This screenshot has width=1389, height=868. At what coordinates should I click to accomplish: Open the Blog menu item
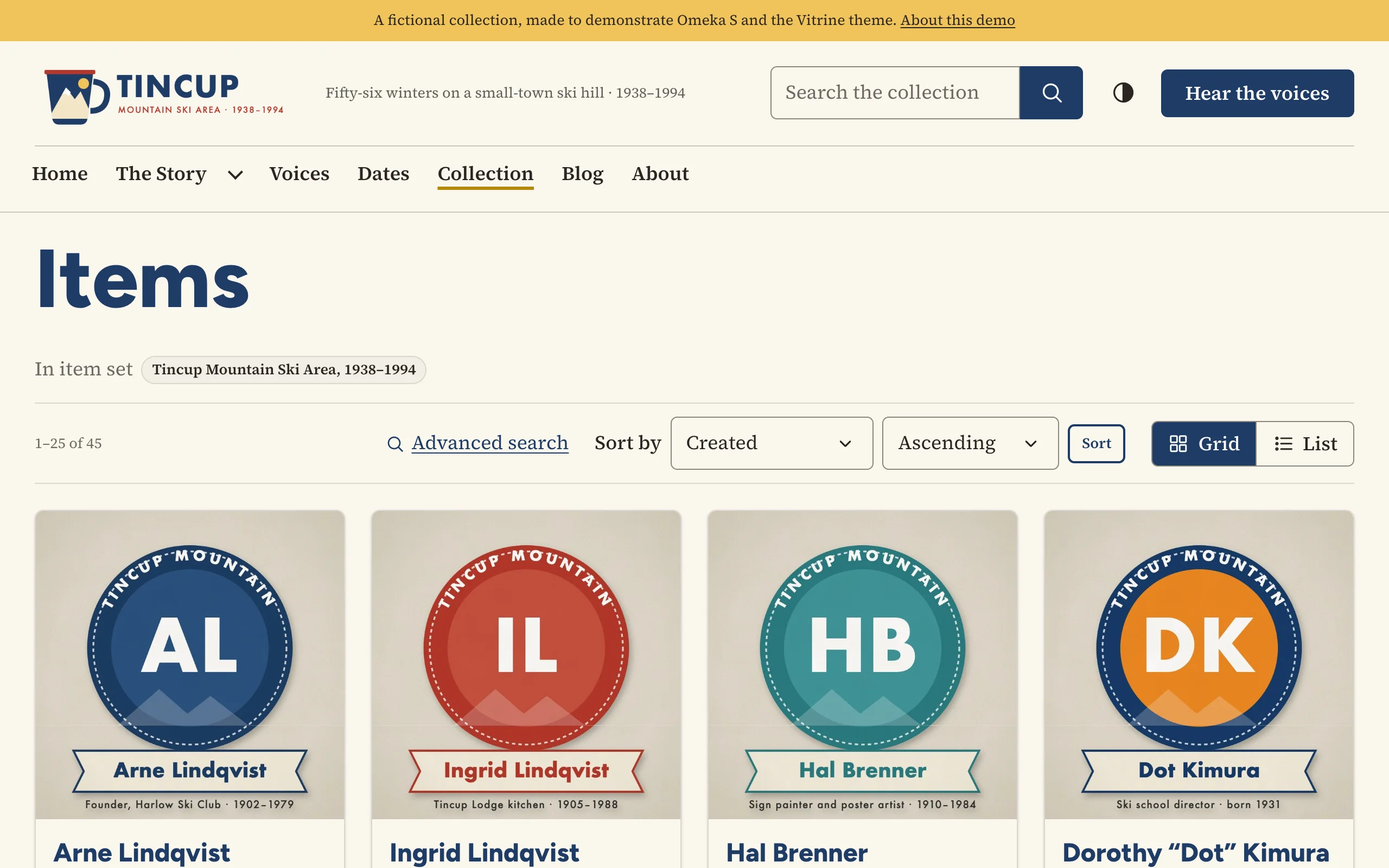tap(583, 174)
